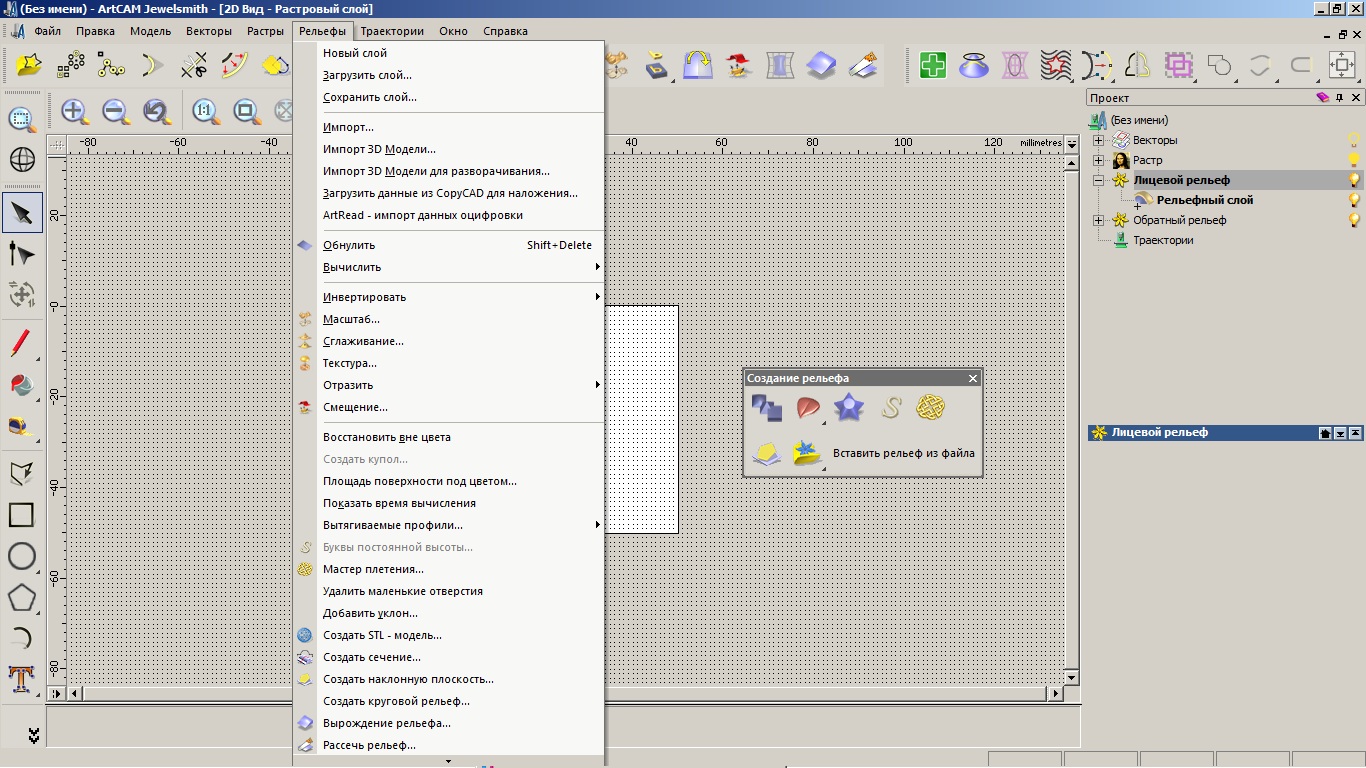Screen dimensions: 1366x768
Task: Click Вставить рельеф из файла label
Action: 904,453
